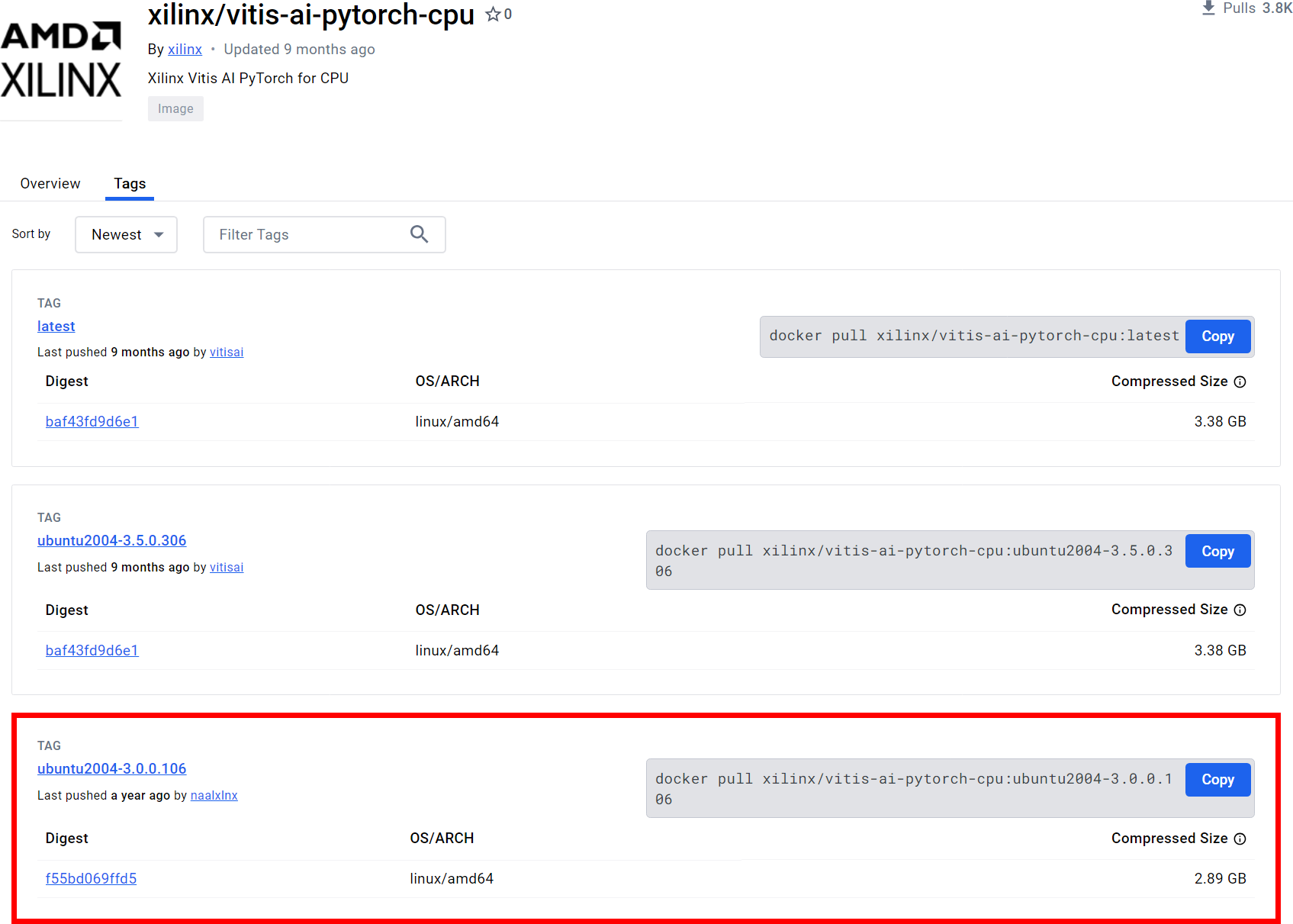
Task: Click the repository title xilinx/vitis-ai-pytorch-cpu
Action: 311,14
